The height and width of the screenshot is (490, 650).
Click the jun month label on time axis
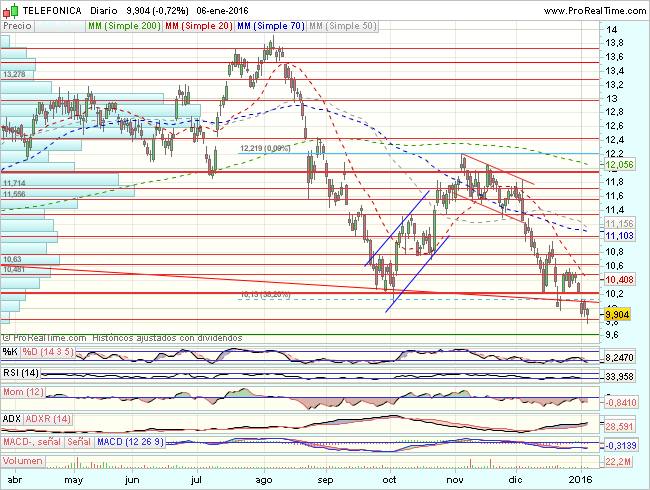(x=132, y=480)
